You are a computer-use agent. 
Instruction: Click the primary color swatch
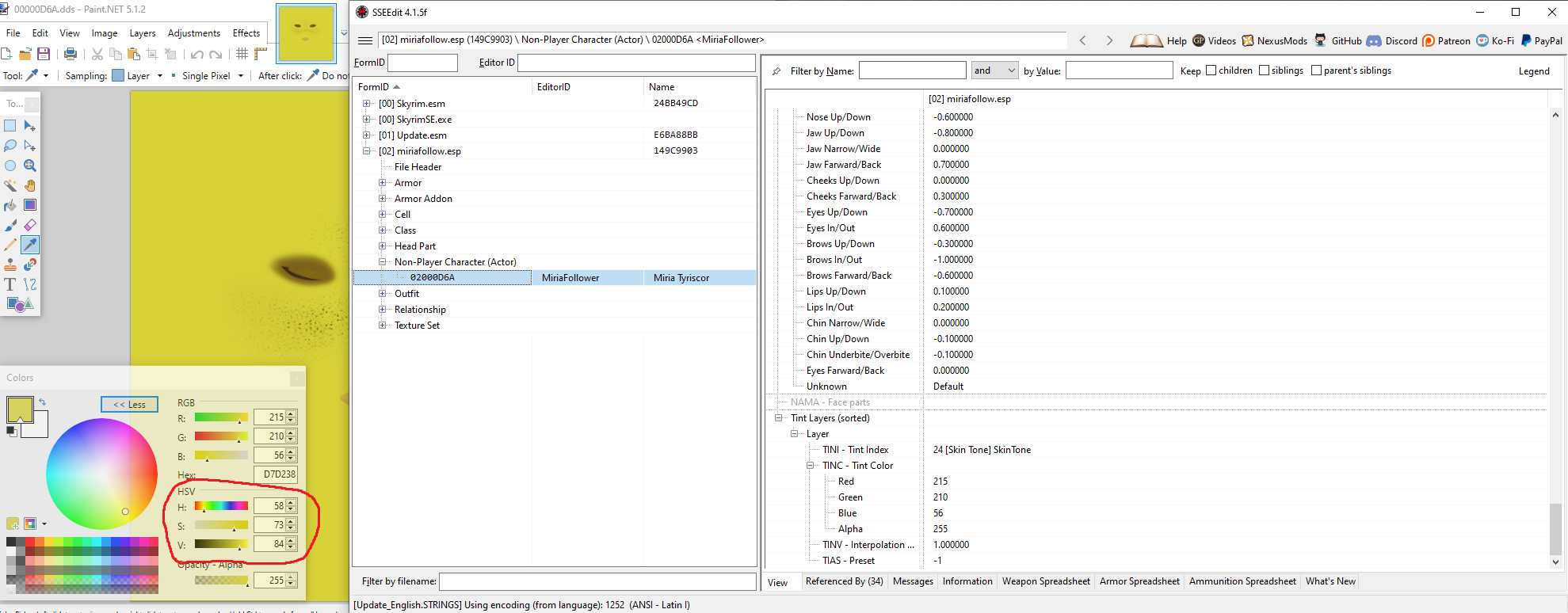point(19,409)
